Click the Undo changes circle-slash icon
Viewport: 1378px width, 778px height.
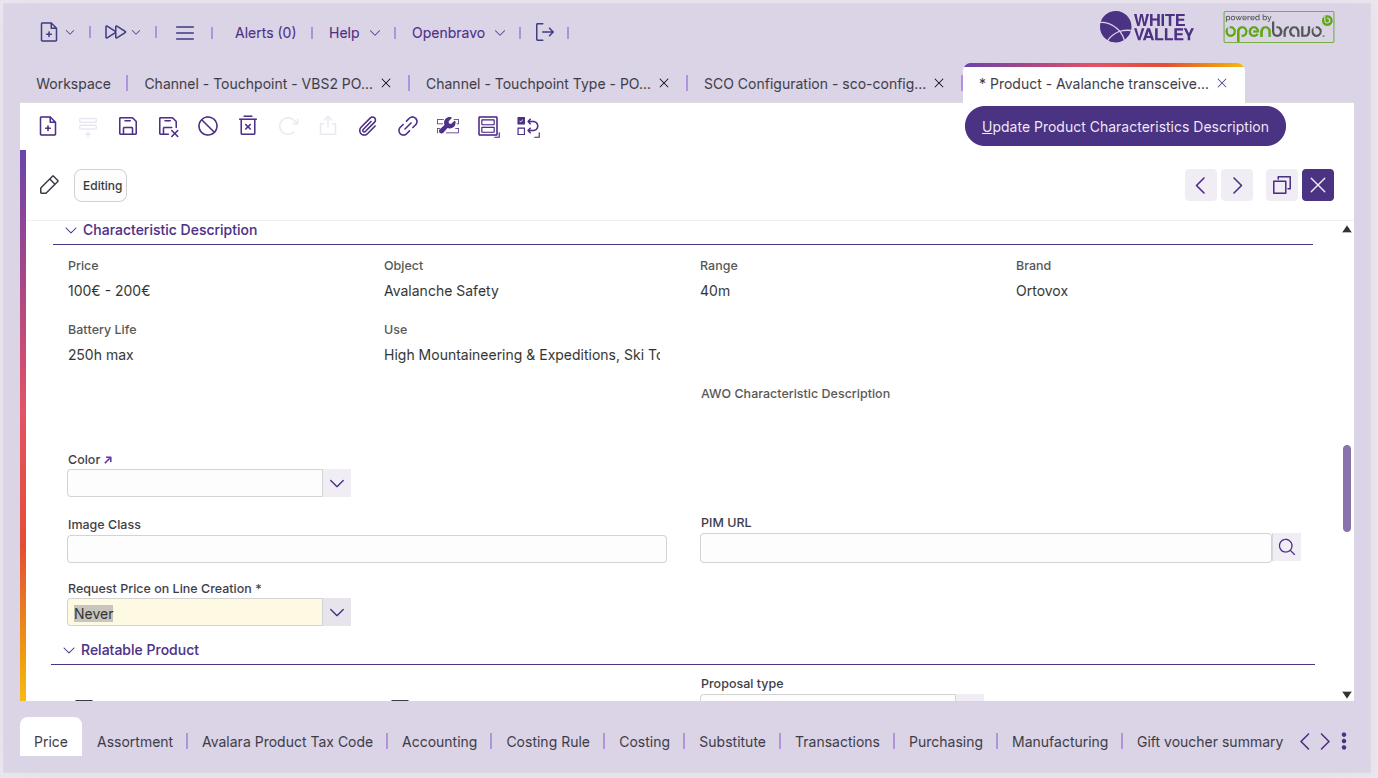[x=208, y=126]
